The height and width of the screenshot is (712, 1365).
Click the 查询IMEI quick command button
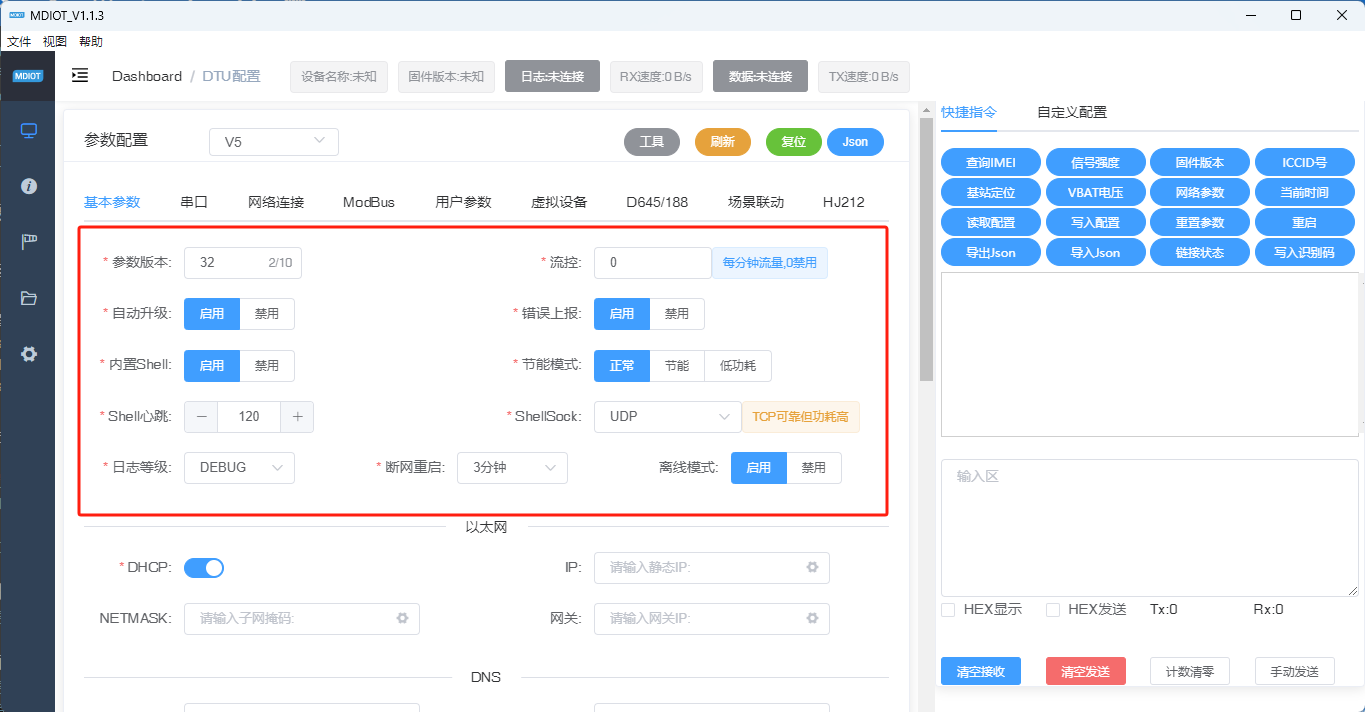tap(990, 163)
